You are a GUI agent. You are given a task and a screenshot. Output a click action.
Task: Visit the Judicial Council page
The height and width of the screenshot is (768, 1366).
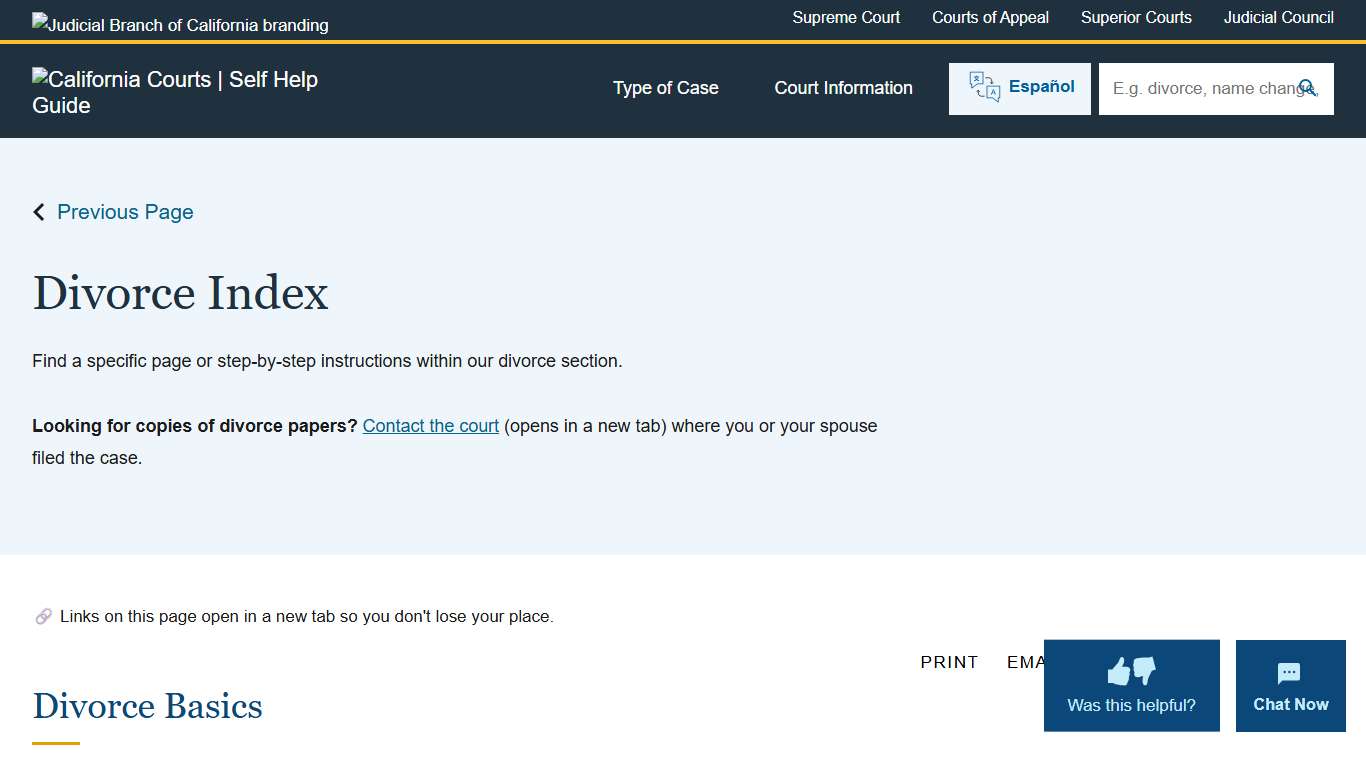[x=1278, y=17]
